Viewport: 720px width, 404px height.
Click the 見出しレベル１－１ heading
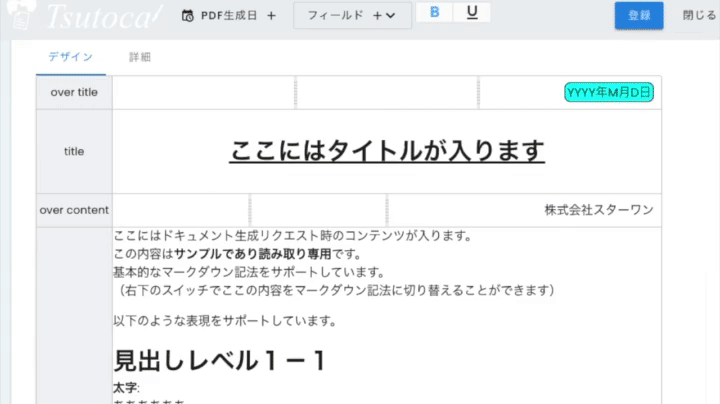[x=220, y=361]
